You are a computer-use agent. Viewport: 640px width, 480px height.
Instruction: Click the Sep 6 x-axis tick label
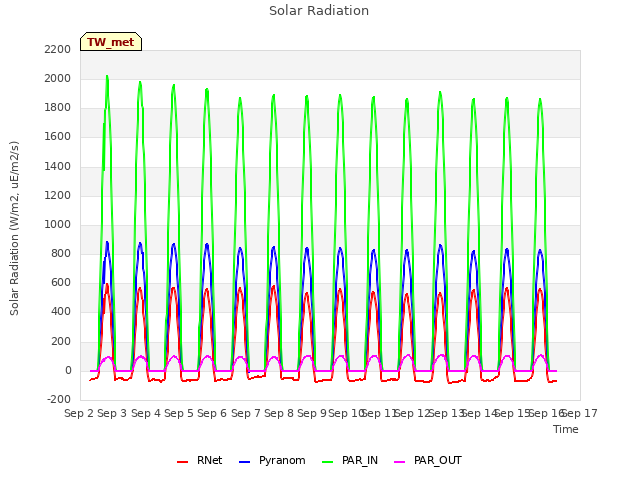tap(212, 413)
